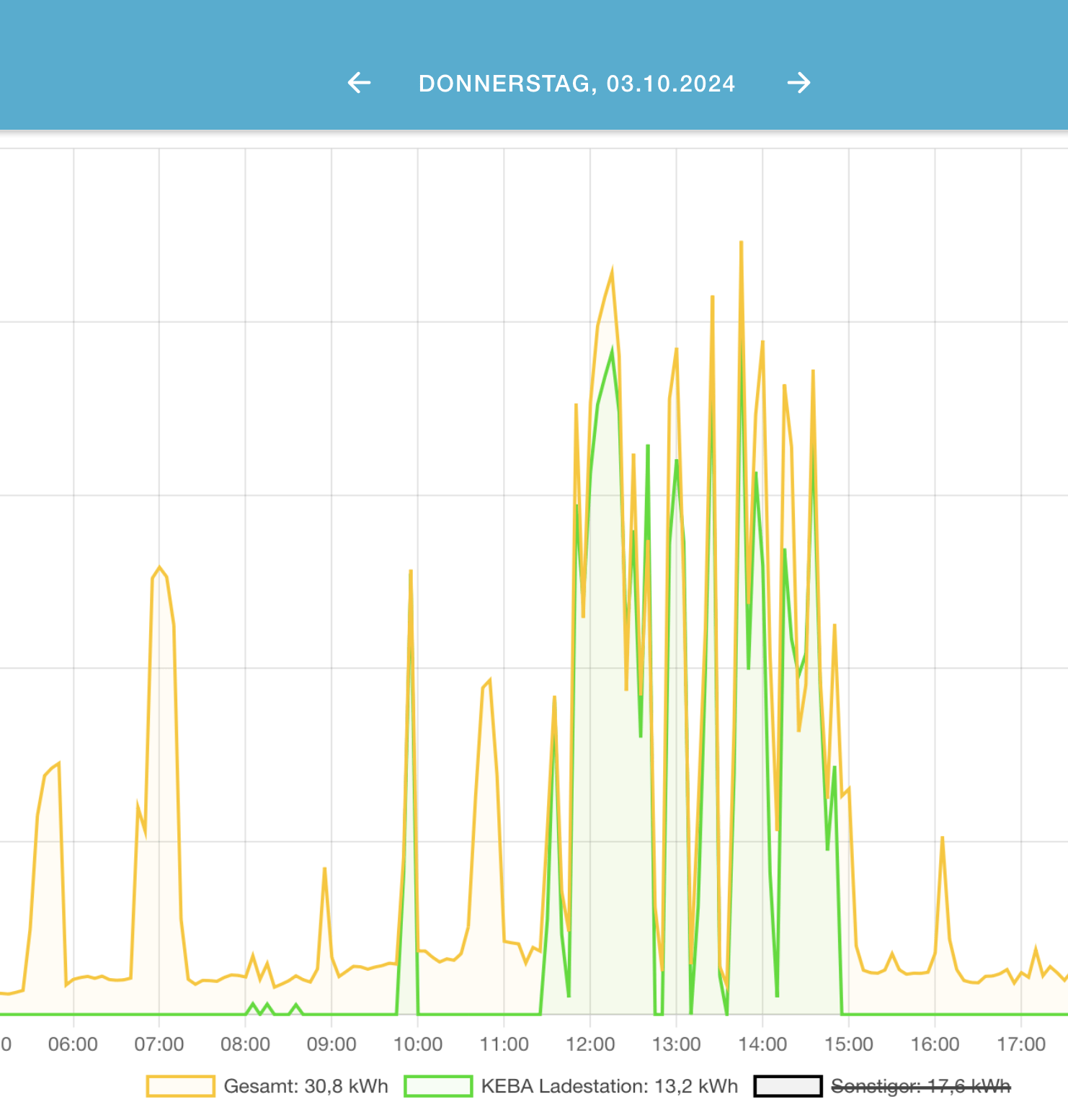Click the spike just before 10:00

pos(411,572)
